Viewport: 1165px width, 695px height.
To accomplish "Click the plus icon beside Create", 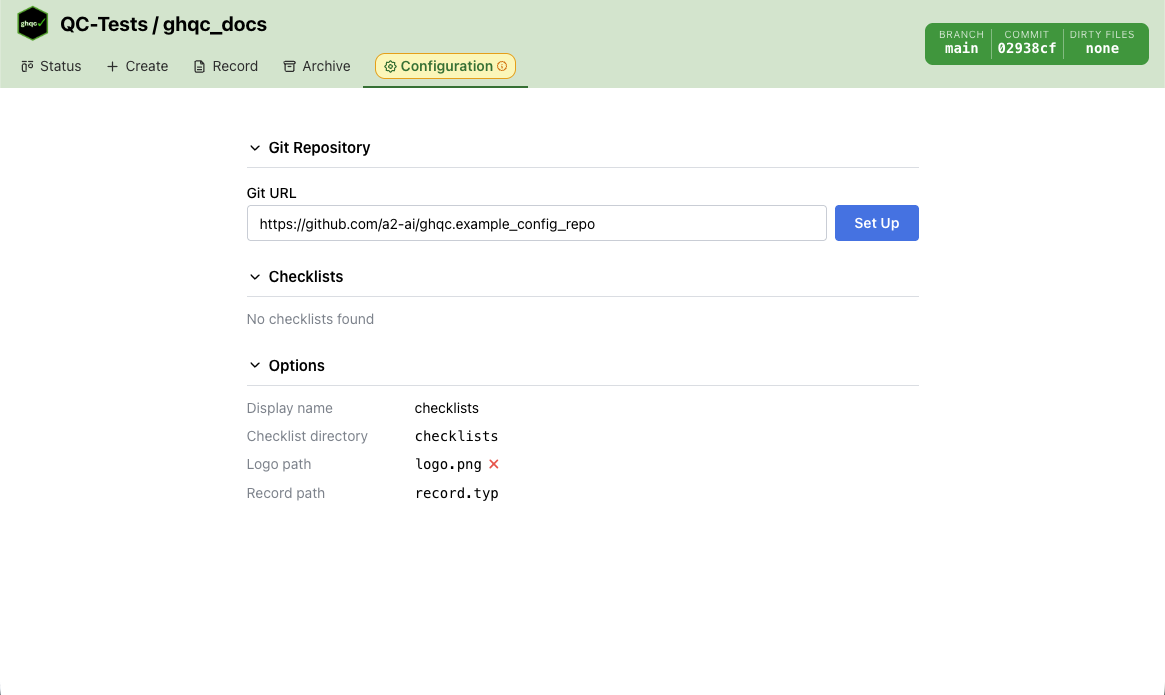I will coord(112,66).
